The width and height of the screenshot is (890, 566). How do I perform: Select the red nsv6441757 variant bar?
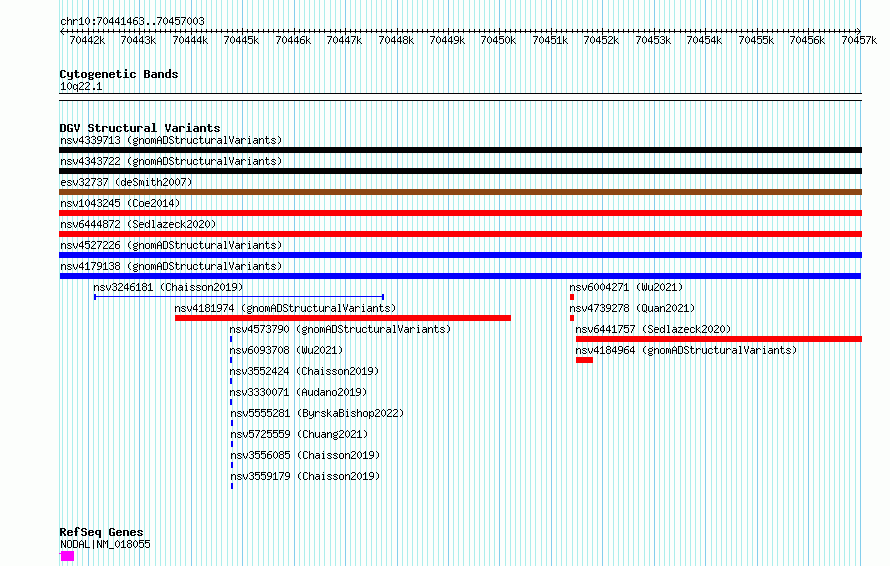(719, 339)
